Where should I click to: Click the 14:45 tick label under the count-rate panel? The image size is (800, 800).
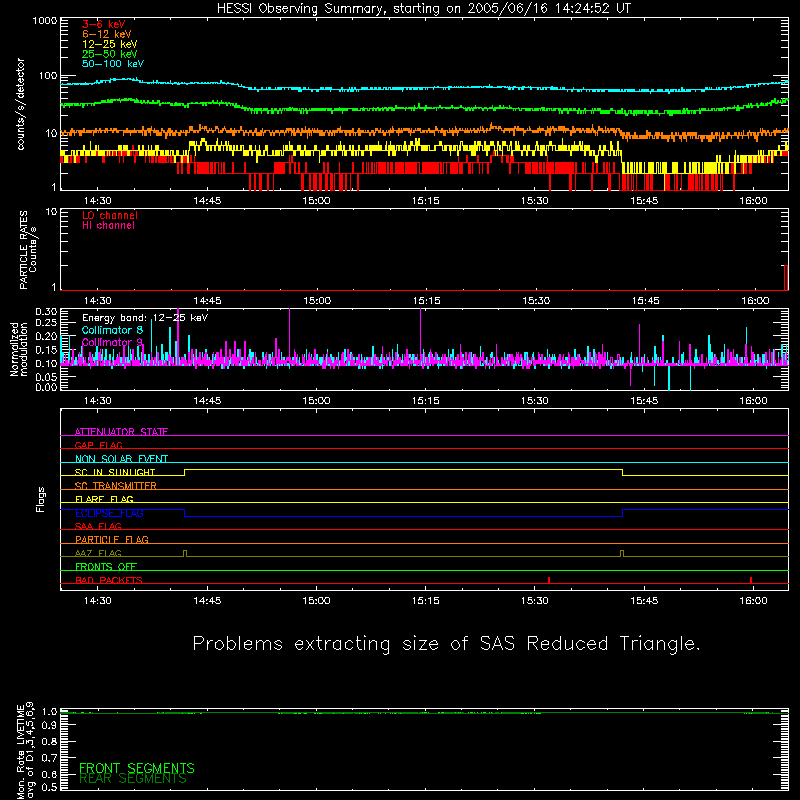coord(207,201)
